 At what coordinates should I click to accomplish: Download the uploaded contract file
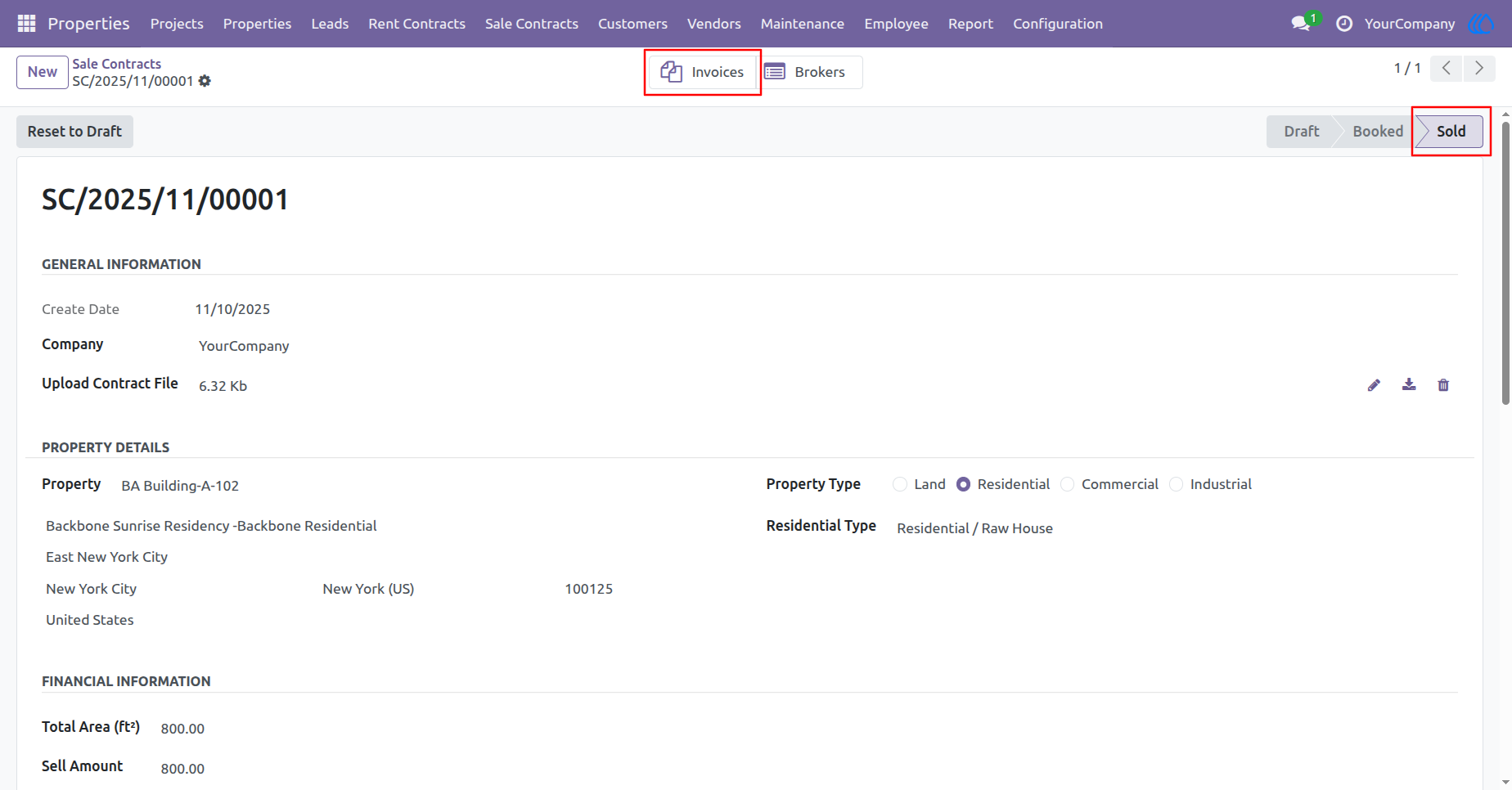(x=1409, y=384)
